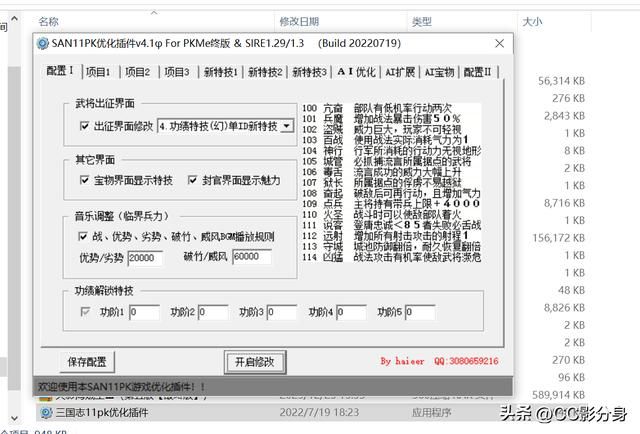Image resolution: width=640 pixels, height=434 pixels.
Task: Click the 功阶2 input field
Action: click(213, 312)
